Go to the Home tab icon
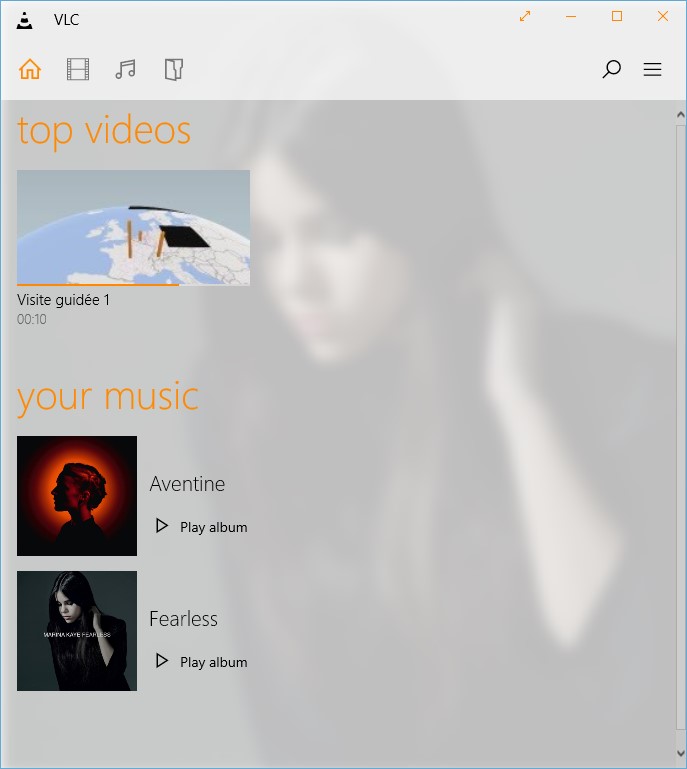 pyautogui.click(x=30, y=69)
